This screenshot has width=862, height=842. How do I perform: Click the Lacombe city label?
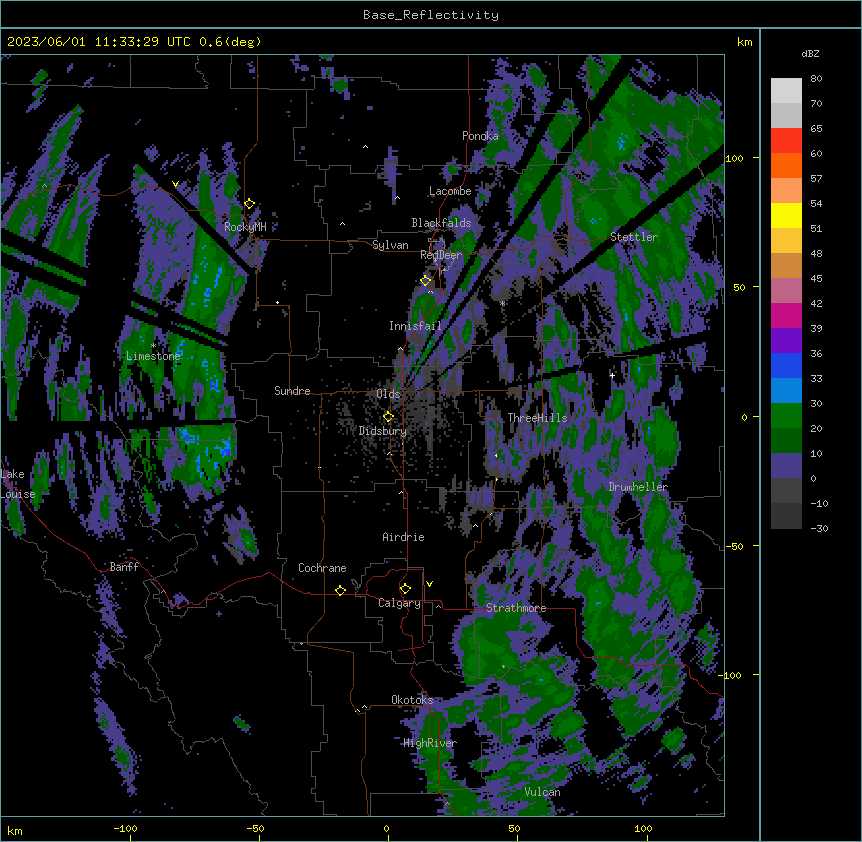(450, 191)
